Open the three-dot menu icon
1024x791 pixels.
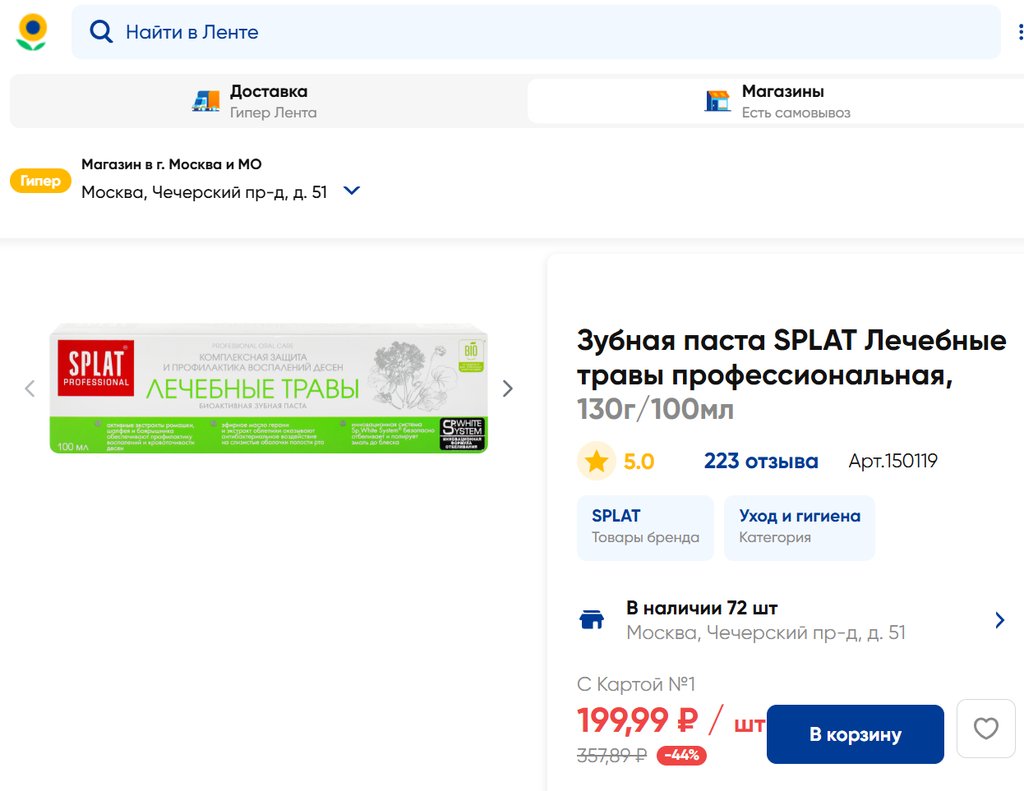click(1020, 33)
